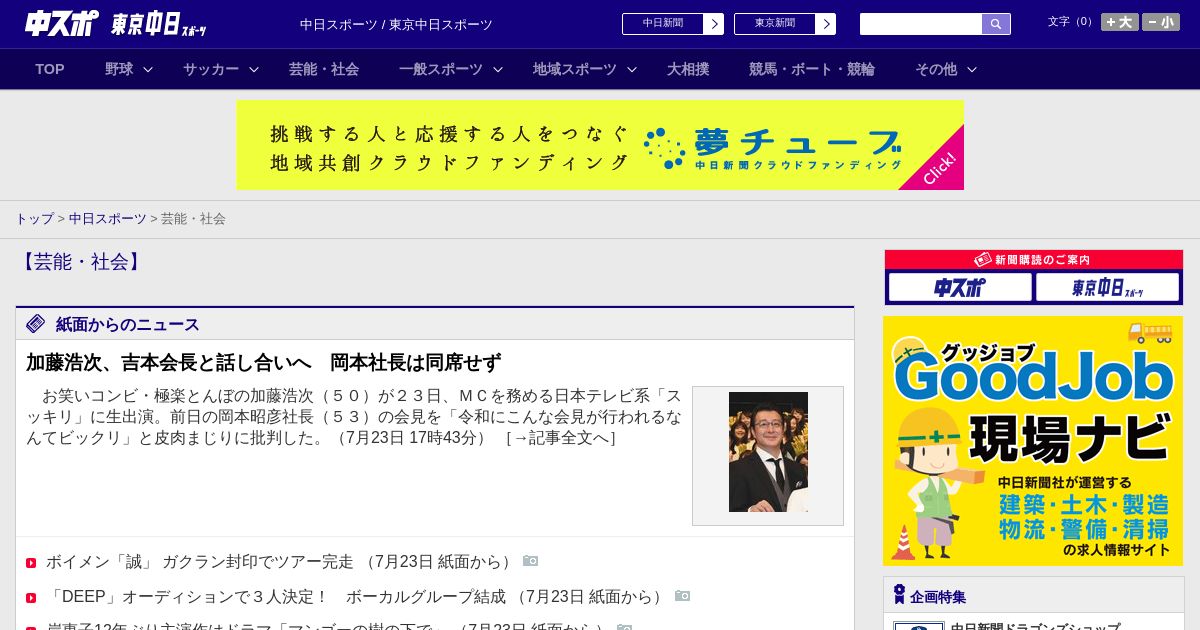
Task: Click the 紙面からのニュース section icon
Action: point(36,324)
